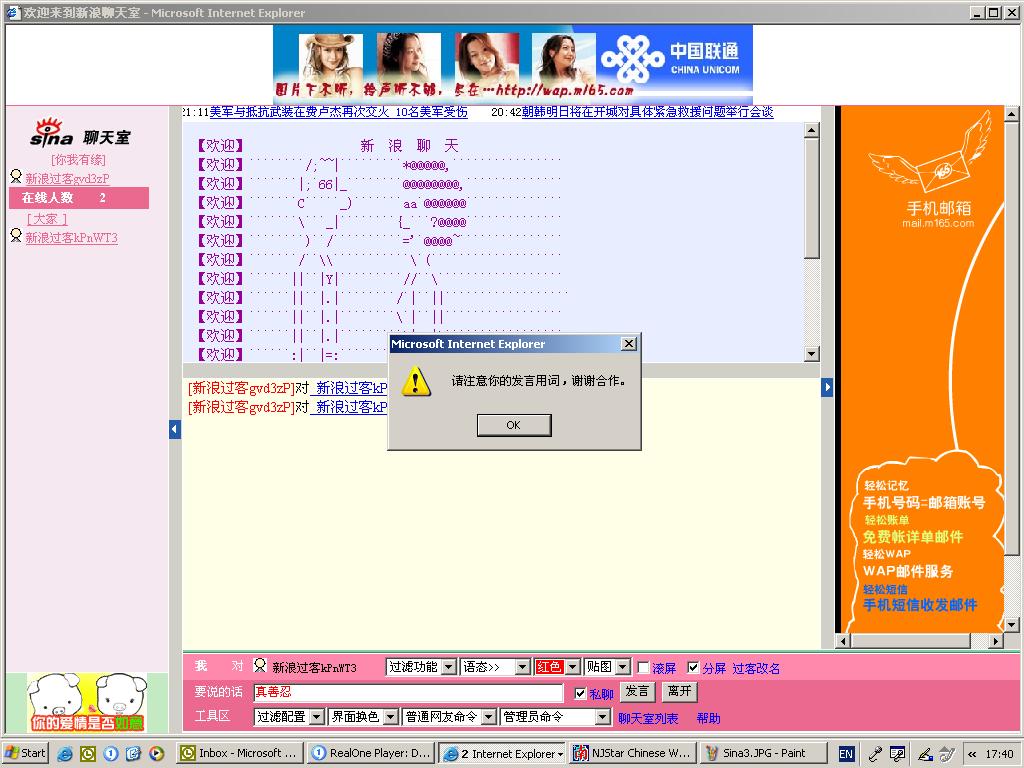Viewport: 1024px width, 768px height.
Task: Click the 17:40 system clock
Action: [999, 754]
